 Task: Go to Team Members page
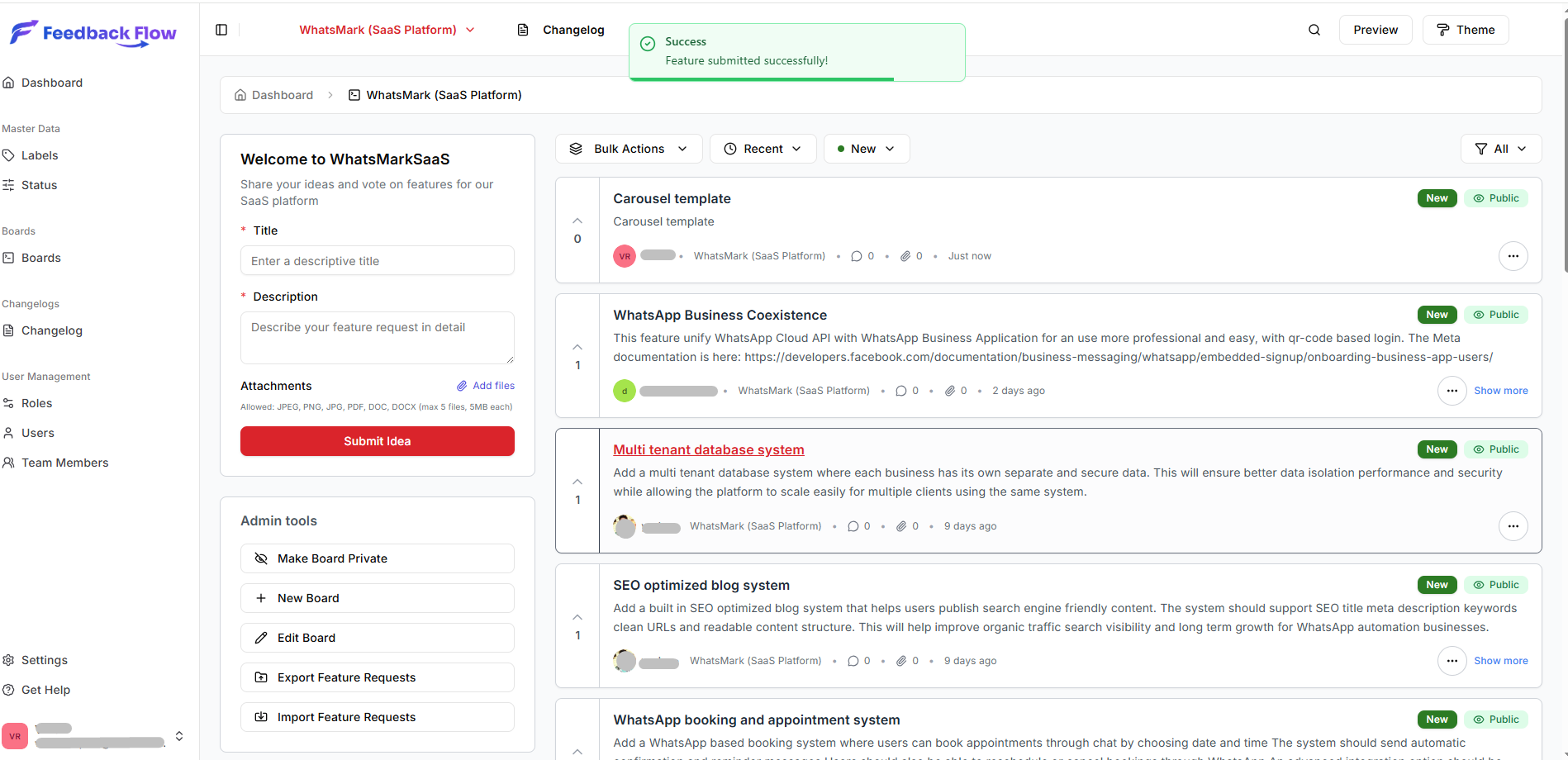click(64, 463)
